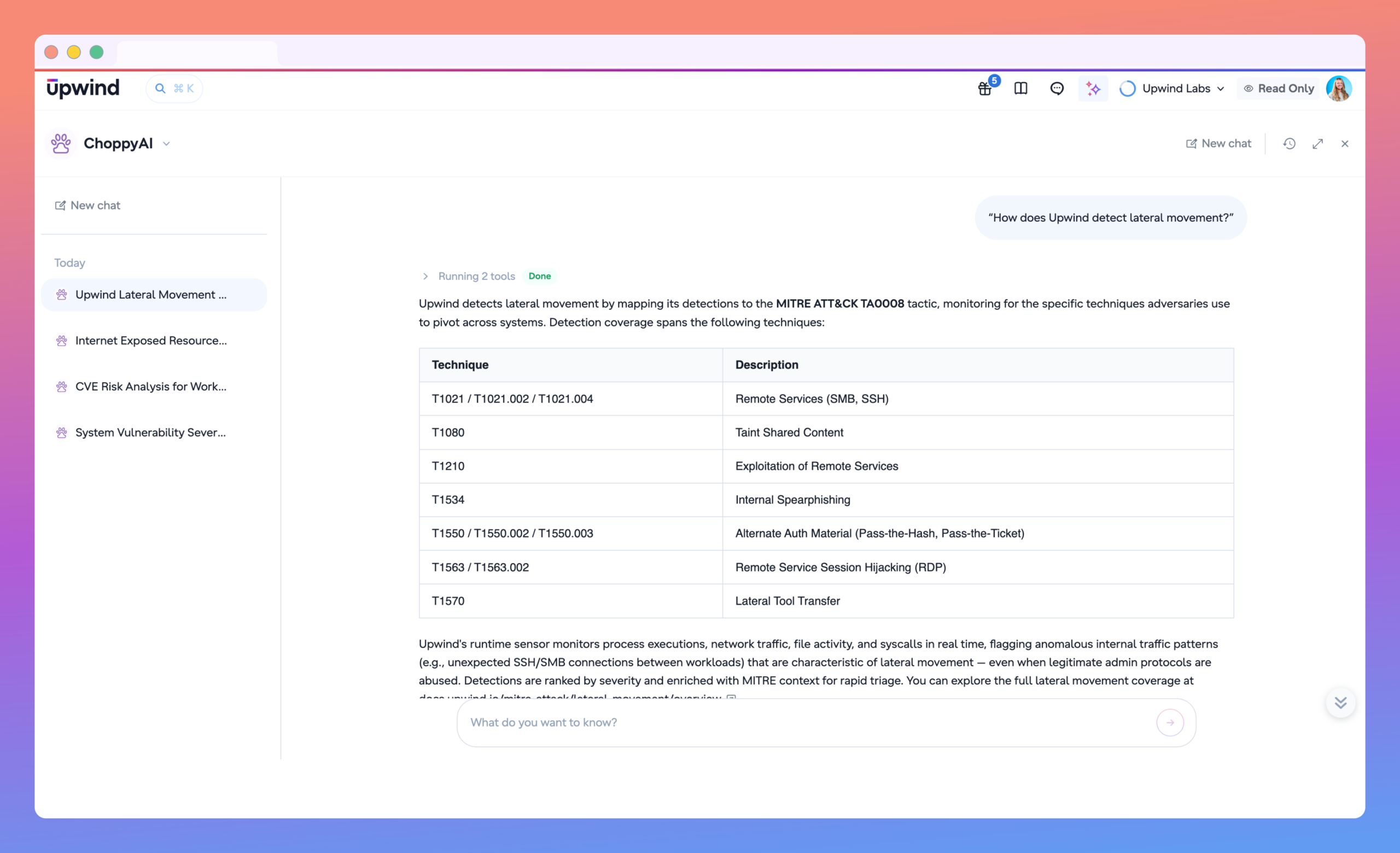Image resolution: width=1400 pixels, height=853 pixels.
Task: Click paw icon next to Internet Exposed Resource
Action: pos(61,341)
